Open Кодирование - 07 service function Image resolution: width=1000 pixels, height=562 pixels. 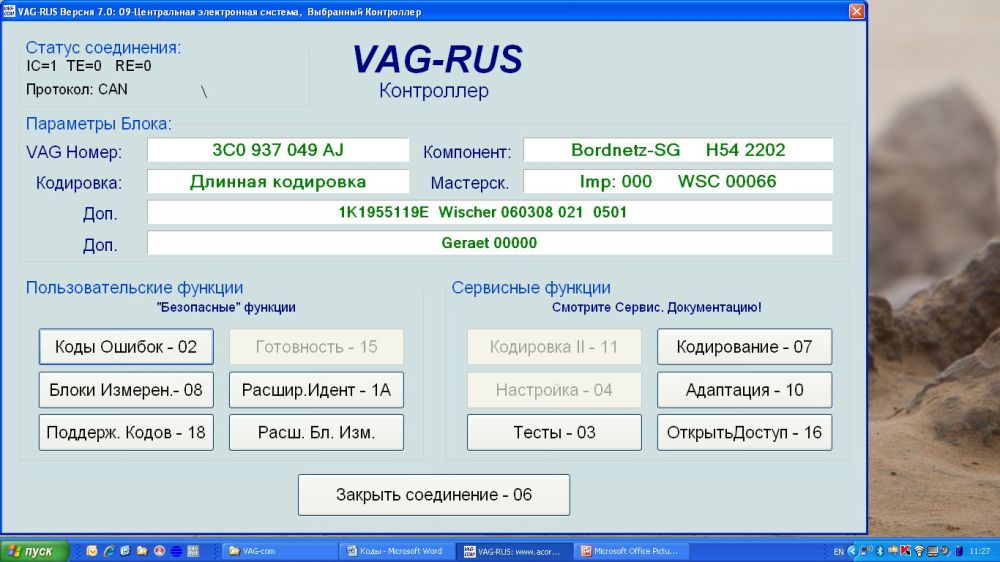tap(744, 347)
